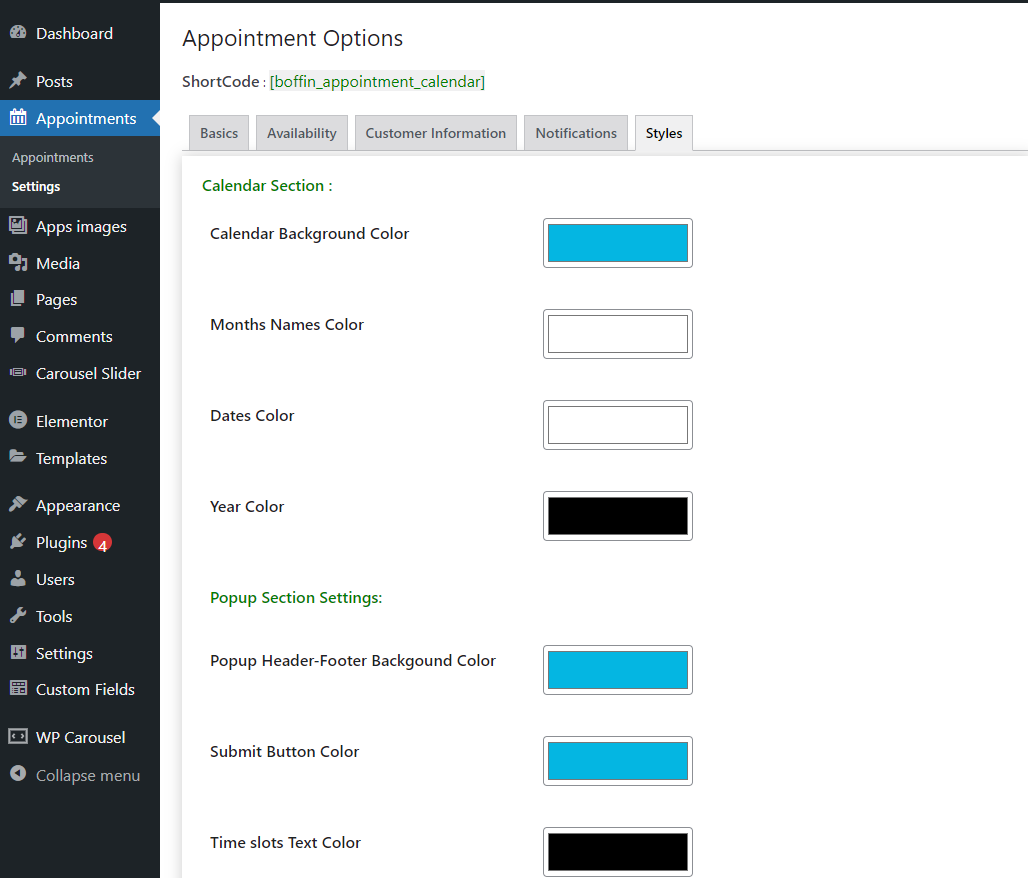The height and width of the screenshot is (878, 1028).
Task: Switch to the Notifications tab
Action: pyautogui.click(x=576, y=133)
